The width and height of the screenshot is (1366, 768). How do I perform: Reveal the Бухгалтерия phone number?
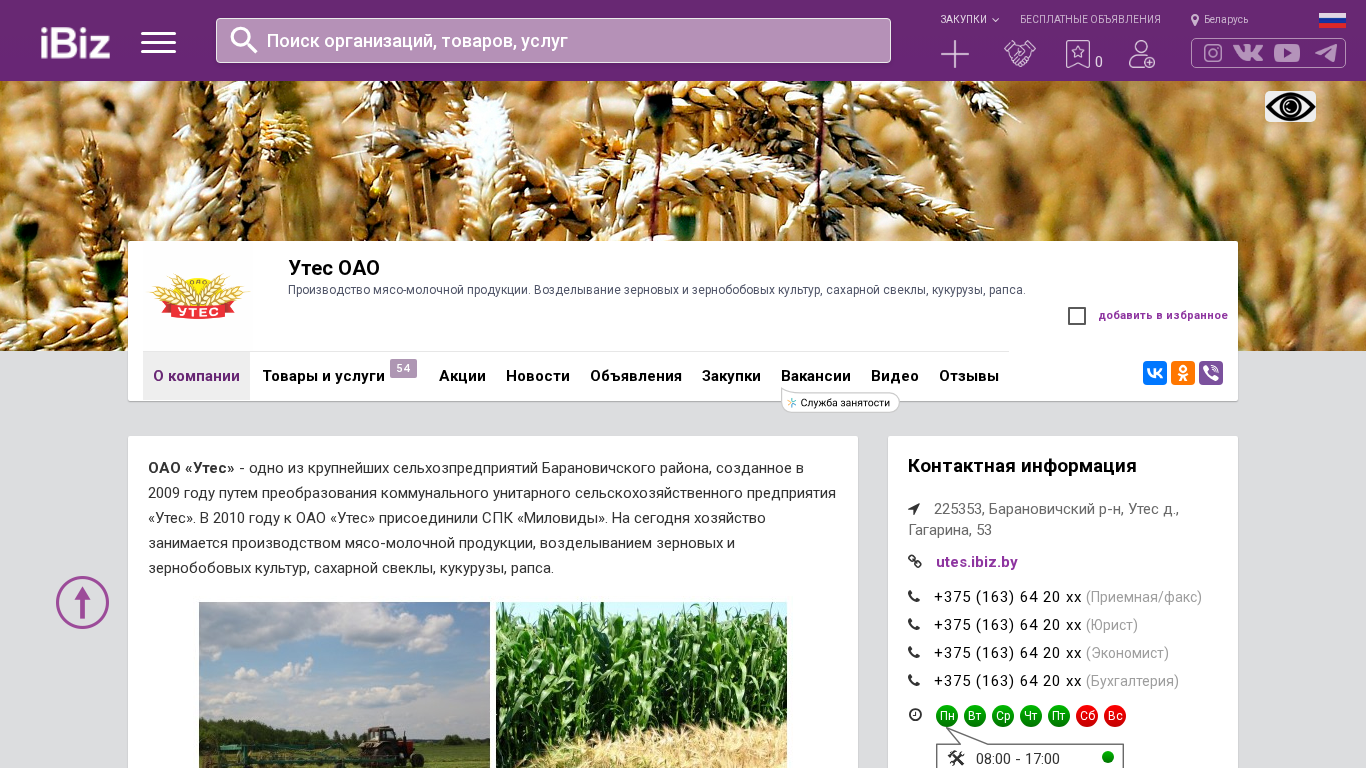tap(1008, 681)
